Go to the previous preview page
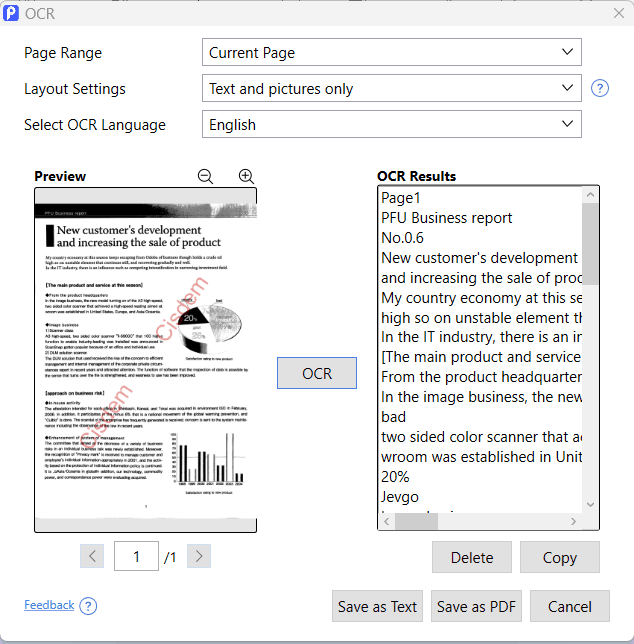 (x=92, y=557)
